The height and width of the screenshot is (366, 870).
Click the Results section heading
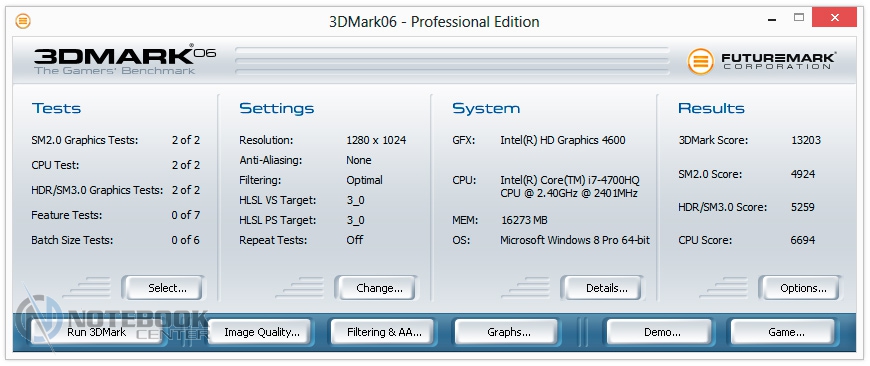pos(711,108)
